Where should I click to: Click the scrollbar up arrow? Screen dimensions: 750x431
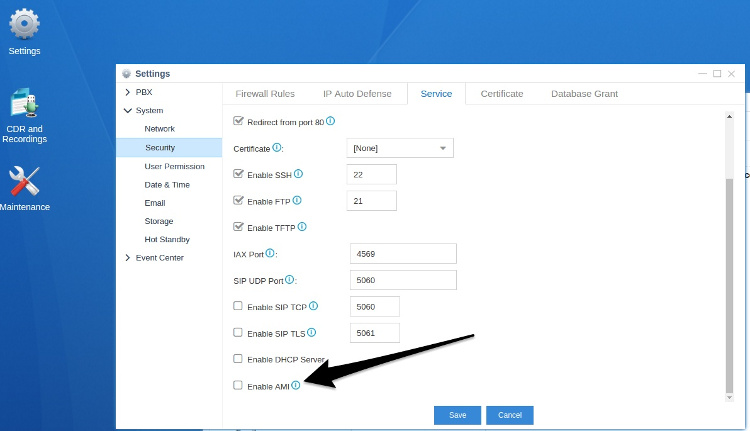pyautogui.click(x=729, y=116)
